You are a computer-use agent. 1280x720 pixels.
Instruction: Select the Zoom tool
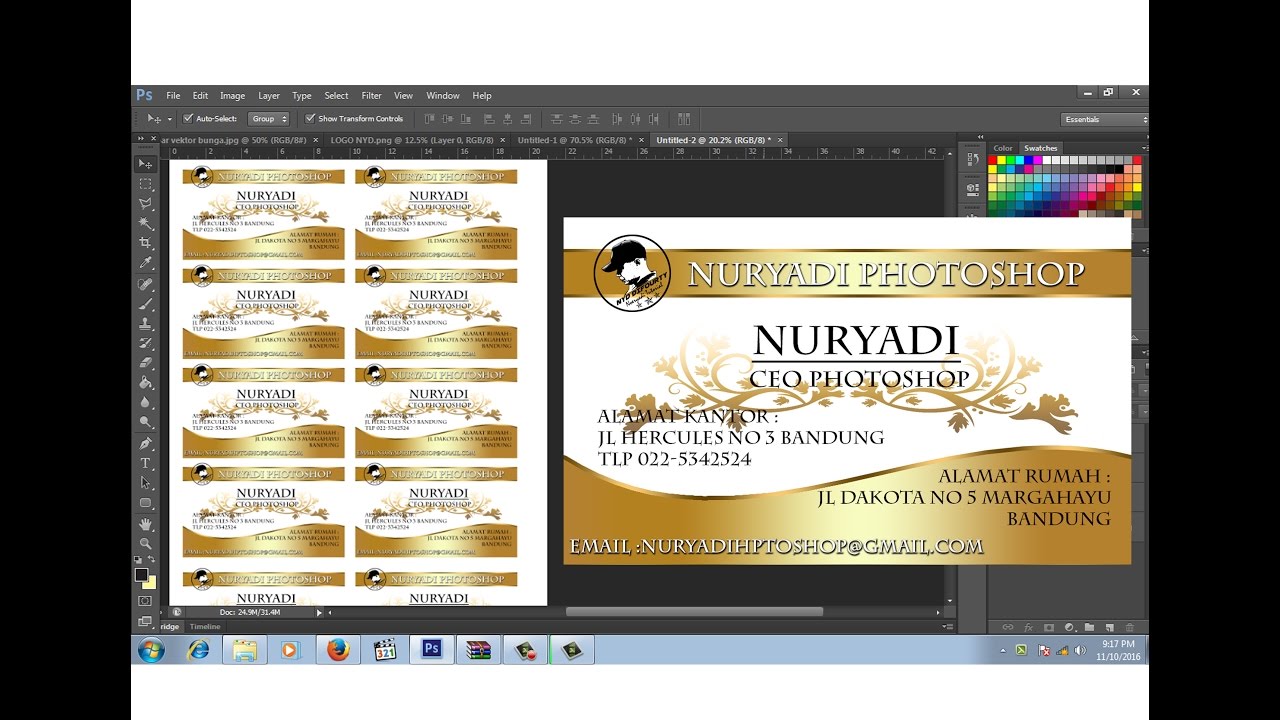pos(146,544)
